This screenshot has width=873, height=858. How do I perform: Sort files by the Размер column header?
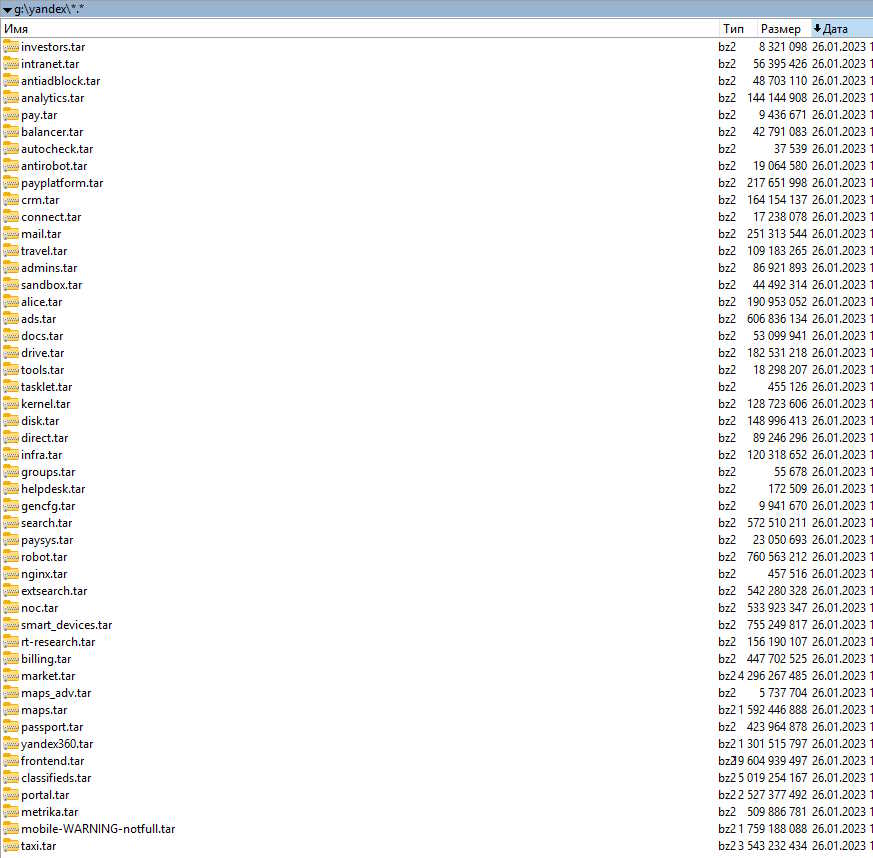(x=780, y=29)
